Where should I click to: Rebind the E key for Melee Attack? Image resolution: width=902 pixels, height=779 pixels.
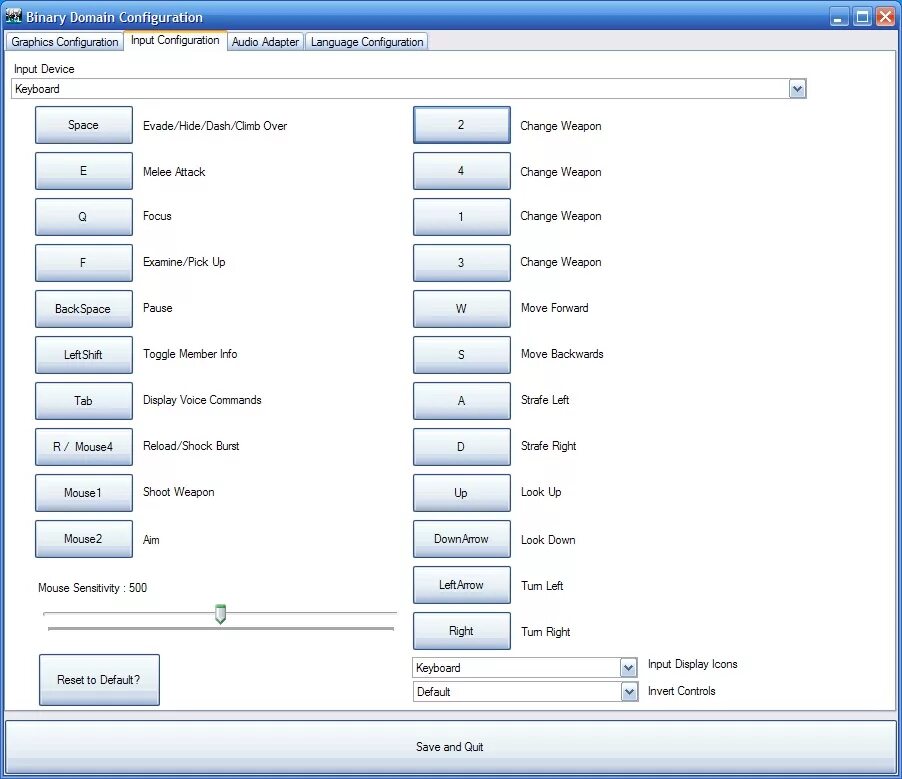click(x=83, y=171)
